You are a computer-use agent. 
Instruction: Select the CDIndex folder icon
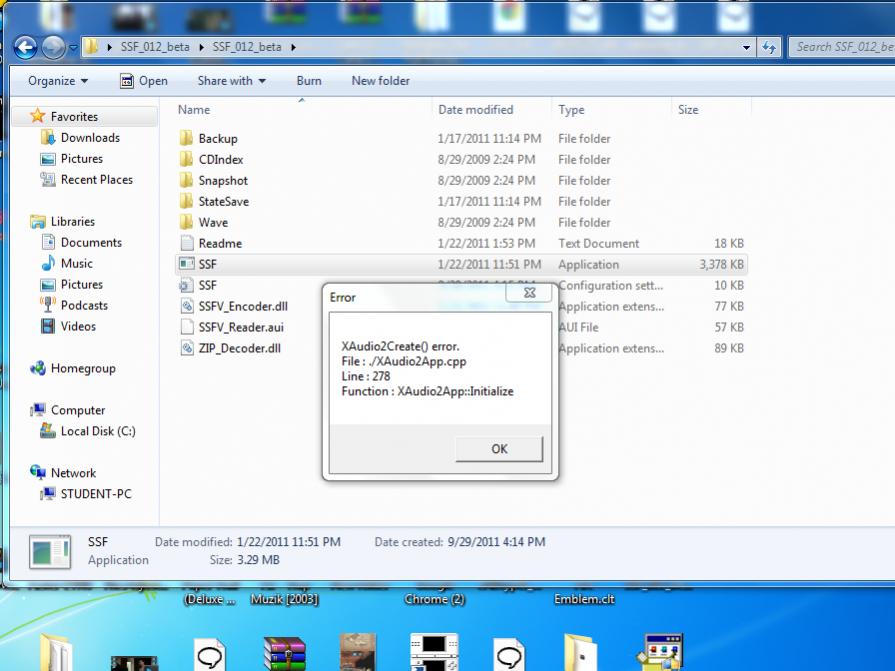click(x=186, y=159)
